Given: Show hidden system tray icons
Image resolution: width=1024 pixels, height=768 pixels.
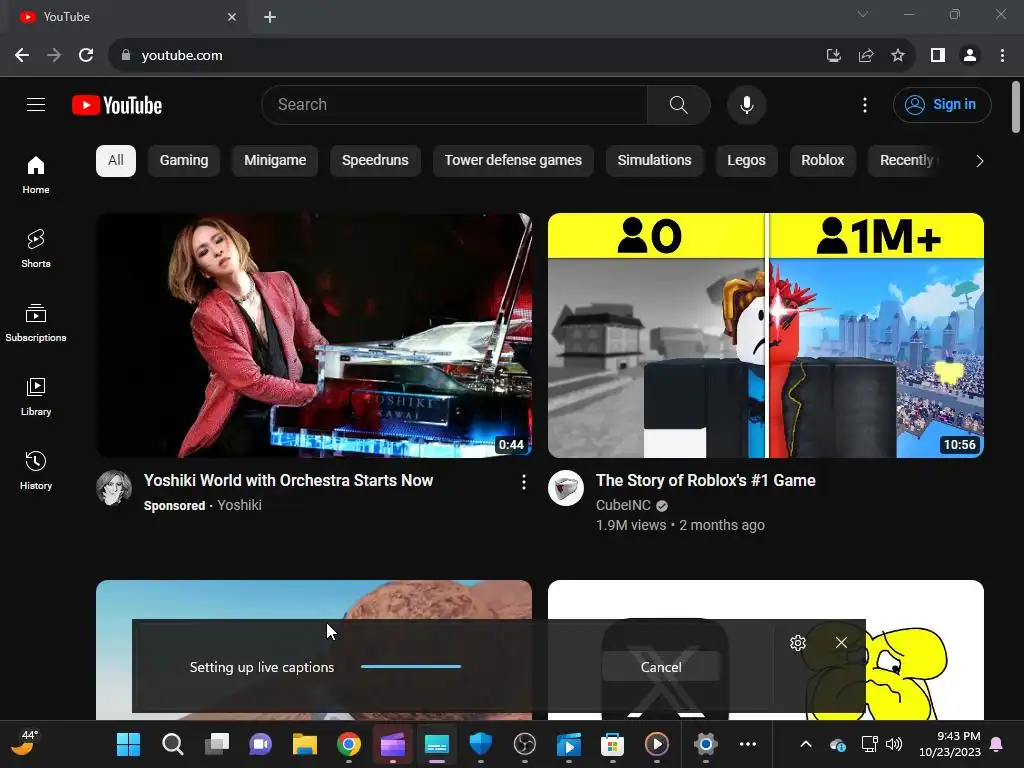Looking at the screenshot, I should pos(806,744).
